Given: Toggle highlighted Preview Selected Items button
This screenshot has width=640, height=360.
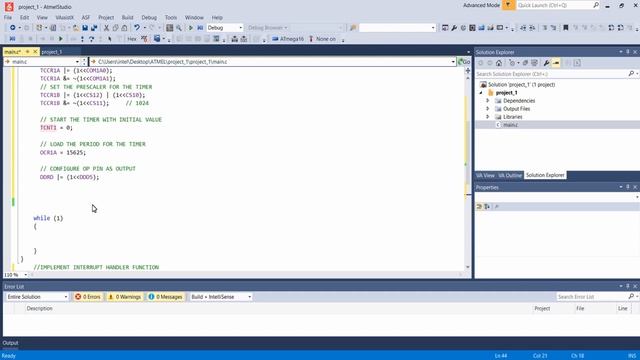Looking at the screenshot, I should [x=556, y=63].
